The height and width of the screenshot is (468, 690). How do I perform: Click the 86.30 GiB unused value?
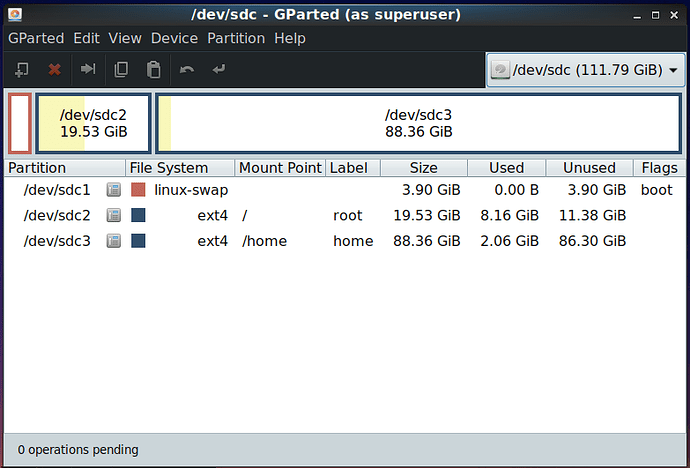coord(592,241)
